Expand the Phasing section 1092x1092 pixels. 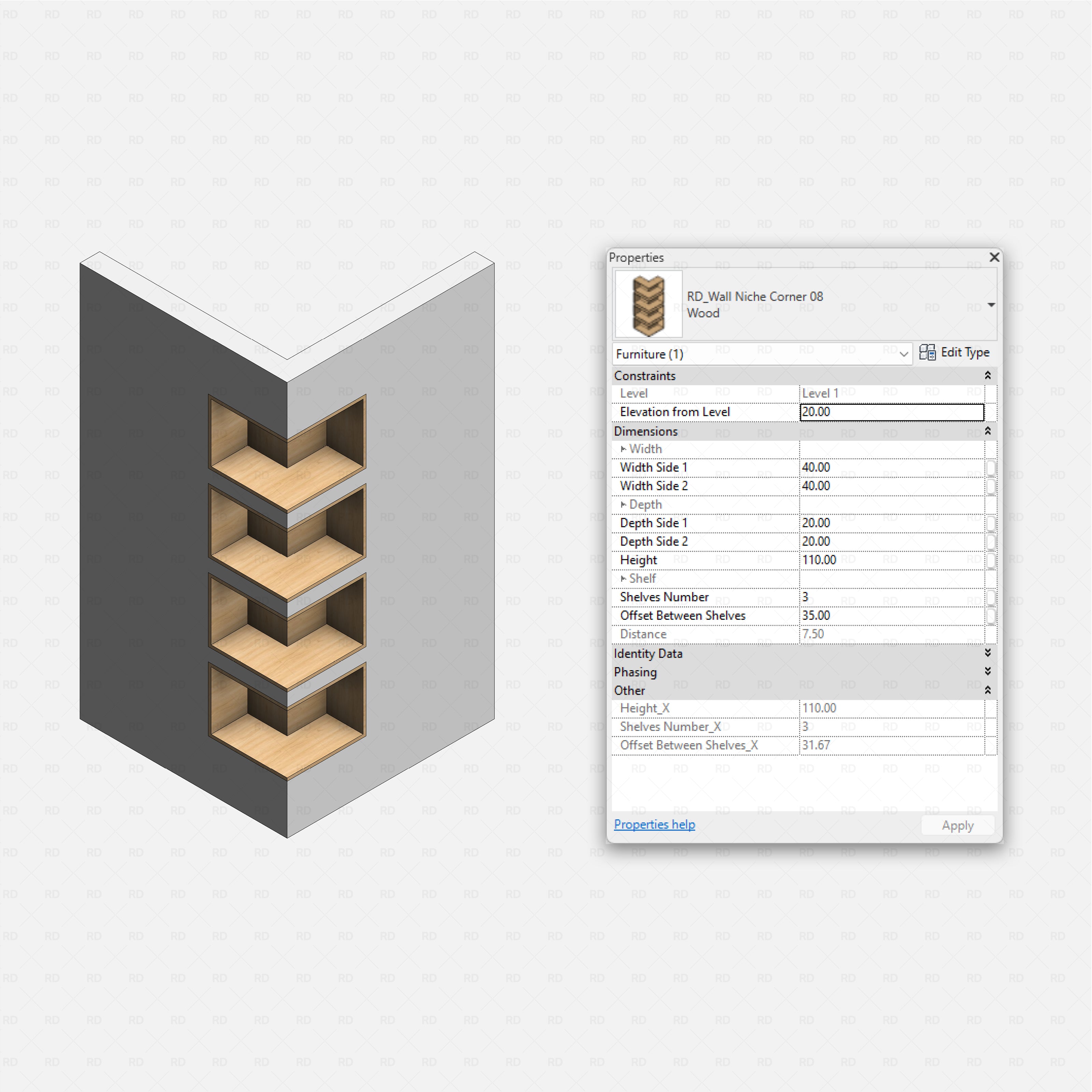(x=988, y=672)
